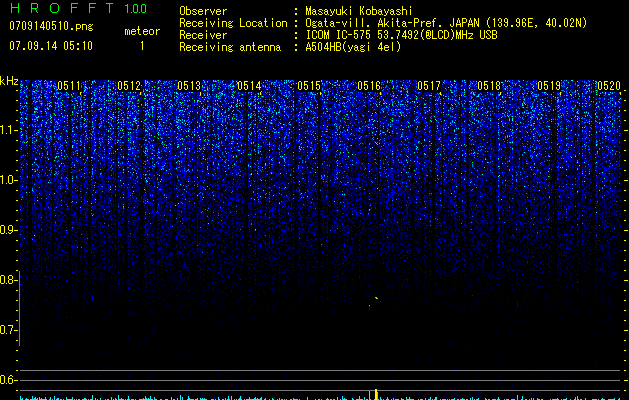The image size is (629, 400).
Task: Select the file name 0709140510.png
Action: click(51, 26)
